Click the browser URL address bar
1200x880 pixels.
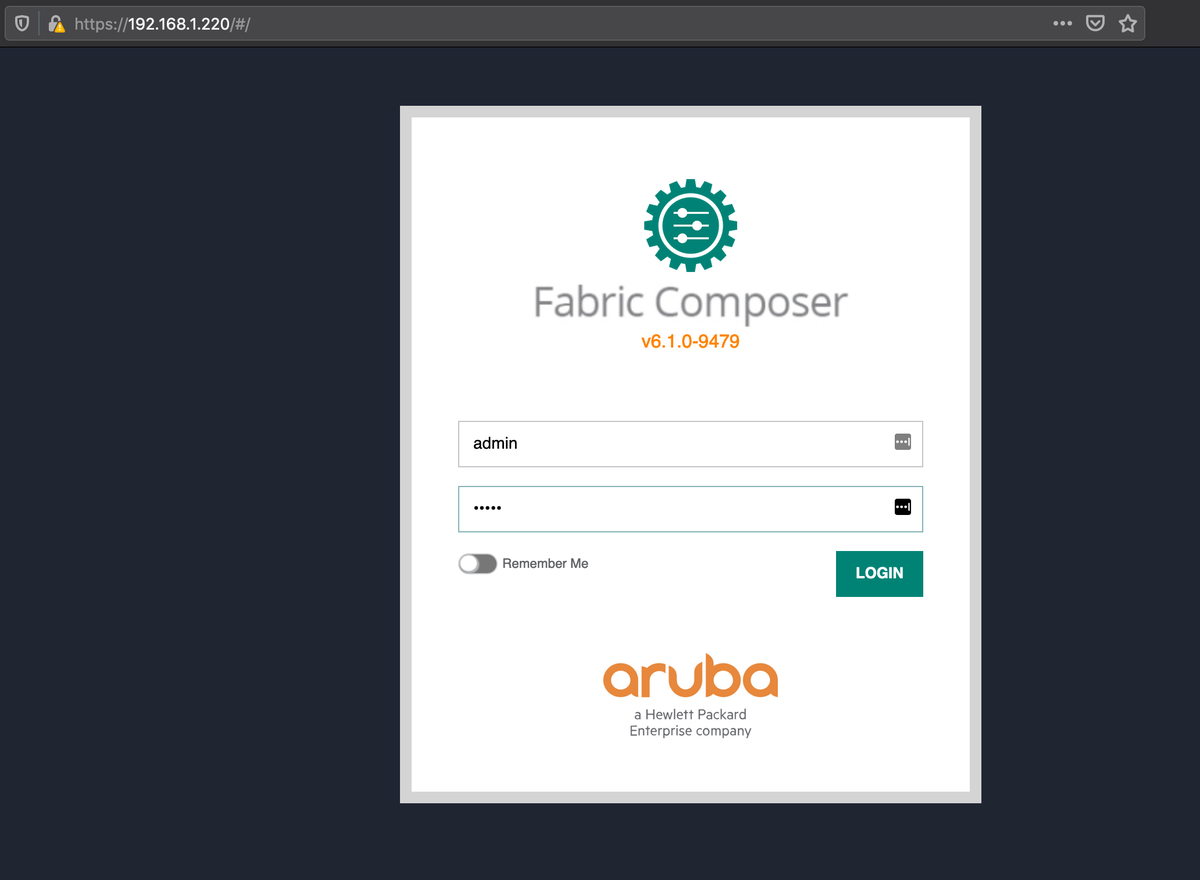point(600,24)
